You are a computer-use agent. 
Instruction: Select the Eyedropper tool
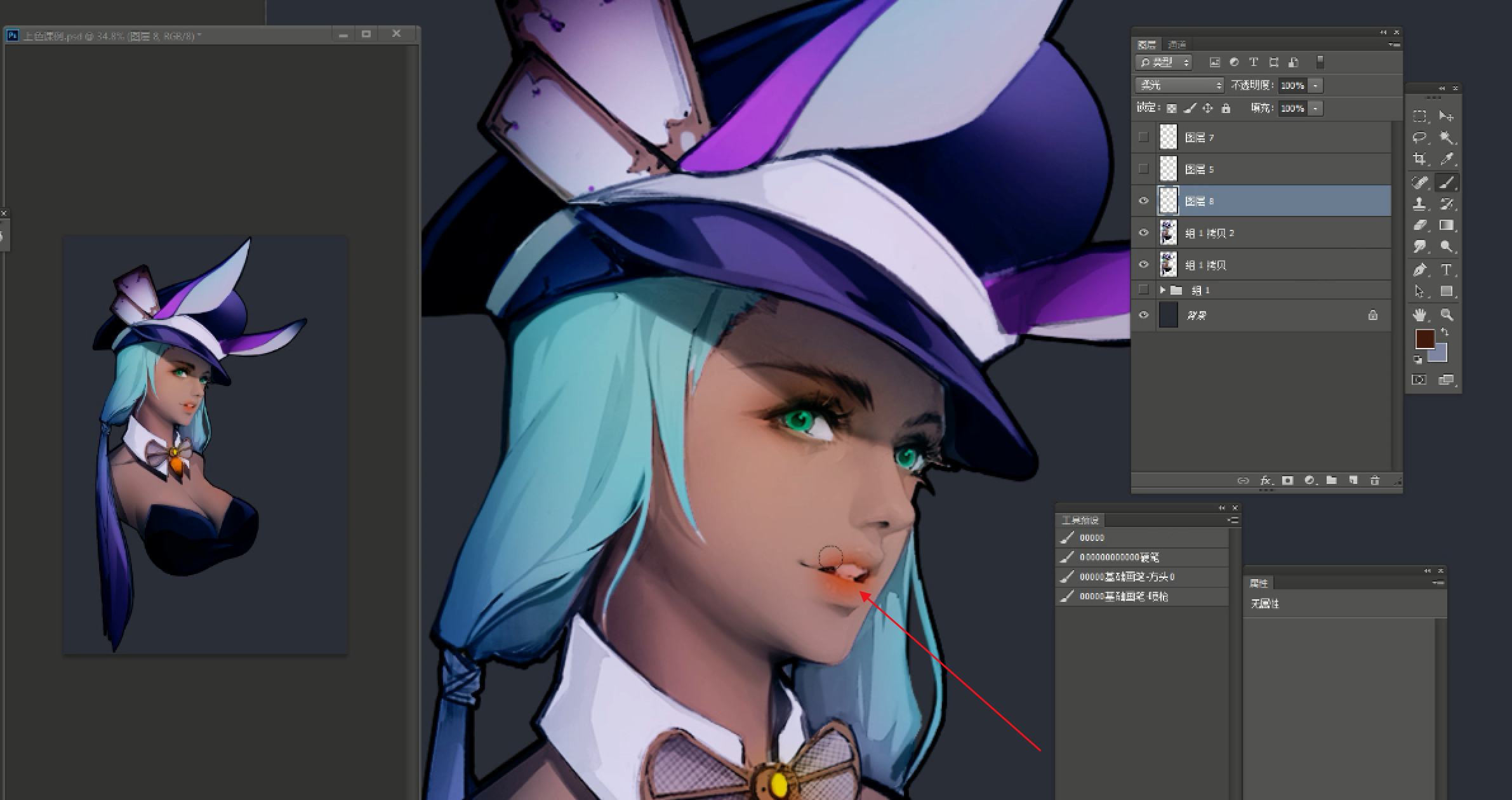[1447, 159]
